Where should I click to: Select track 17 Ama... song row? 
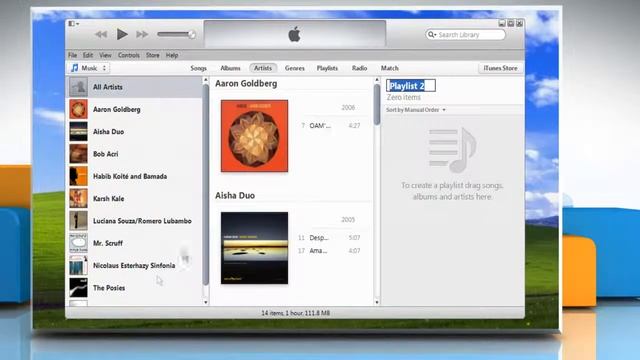click(331, 251)
